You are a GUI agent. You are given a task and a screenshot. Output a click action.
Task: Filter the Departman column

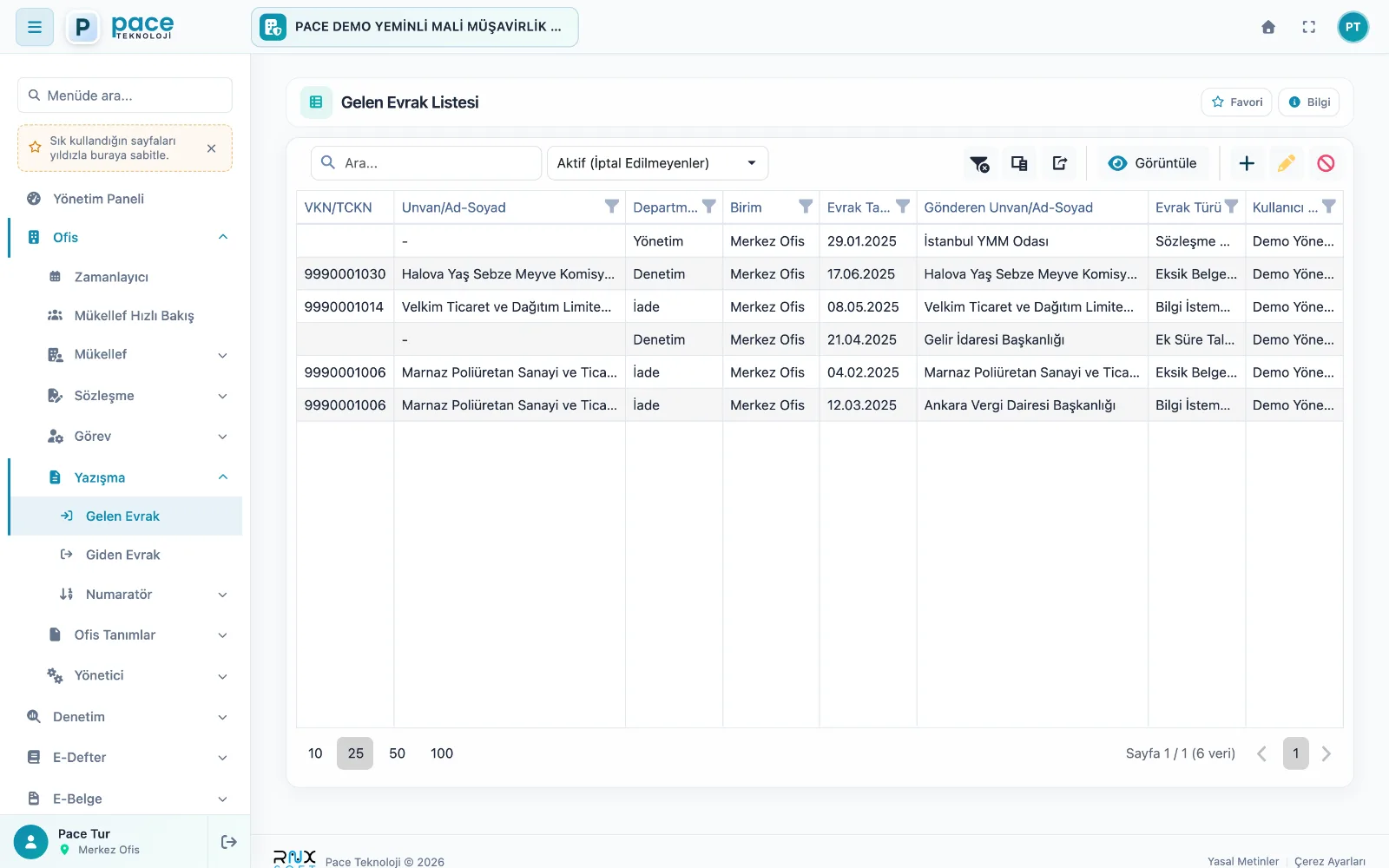tap(709, 207)
